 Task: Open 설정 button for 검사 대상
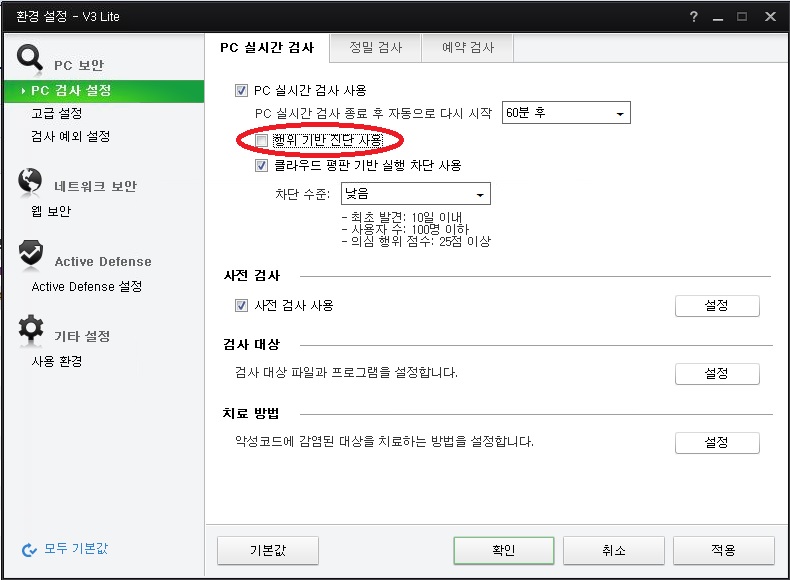(716, 374)
